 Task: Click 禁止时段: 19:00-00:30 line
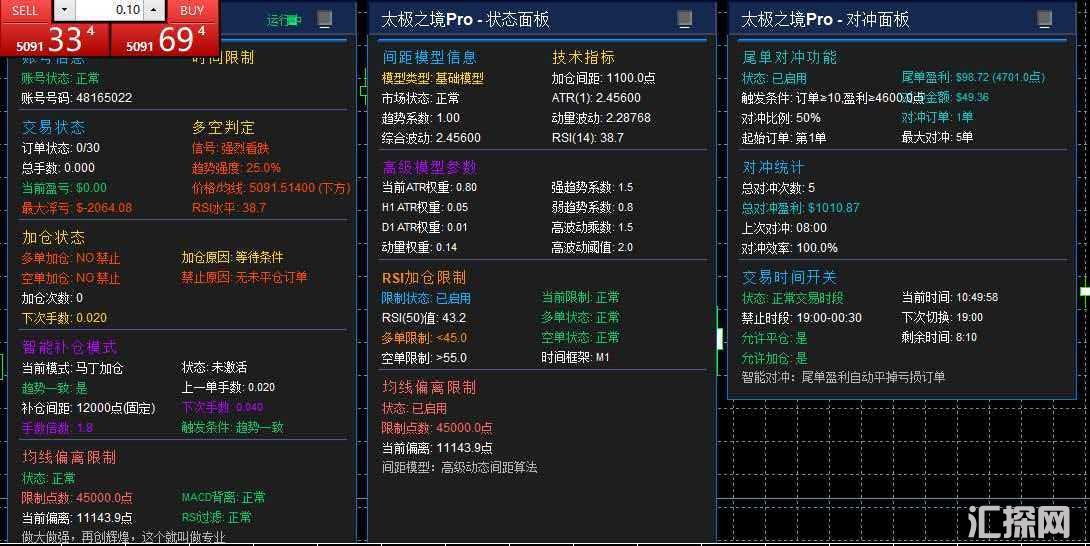(x=802, y=318)
